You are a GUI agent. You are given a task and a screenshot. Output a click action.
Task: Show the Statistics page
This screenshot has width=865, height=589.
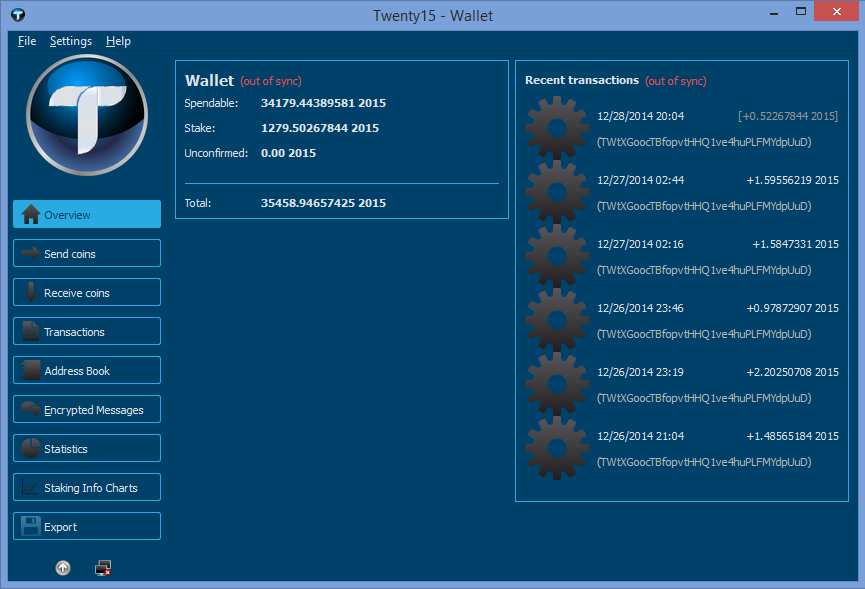(87, 448)
